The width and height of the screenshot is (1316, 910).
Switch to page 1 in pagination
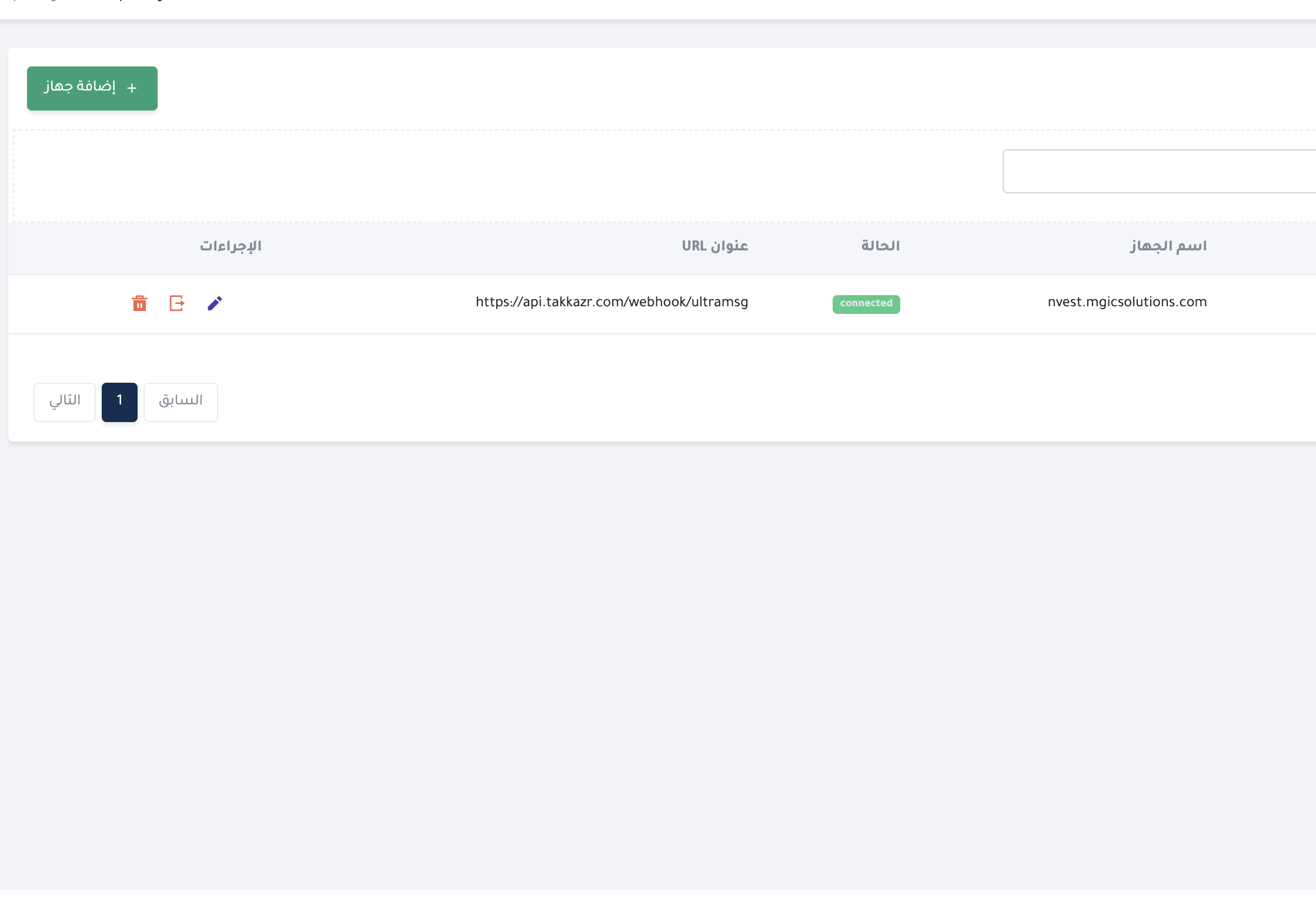(119, 402)
